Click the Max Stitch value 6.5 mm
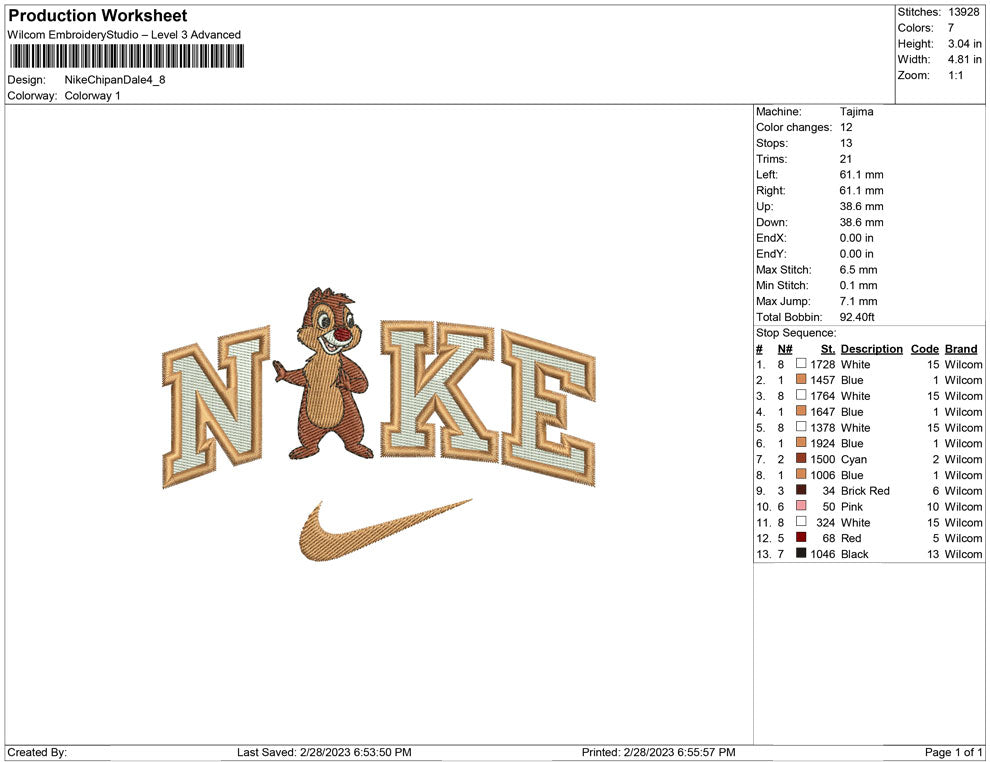 (x=858, y=270)
